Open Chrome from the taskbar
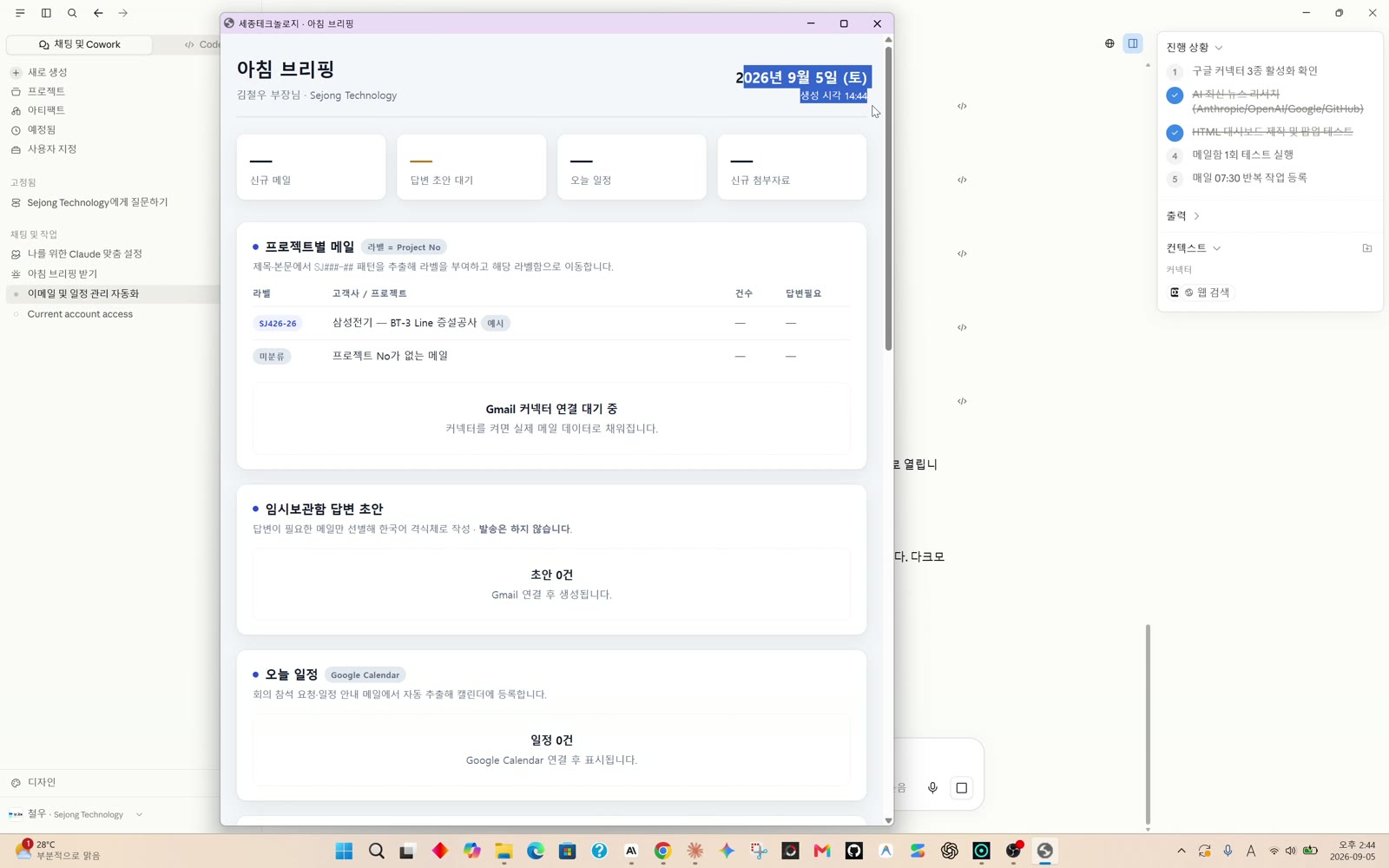 click(663, 851)
